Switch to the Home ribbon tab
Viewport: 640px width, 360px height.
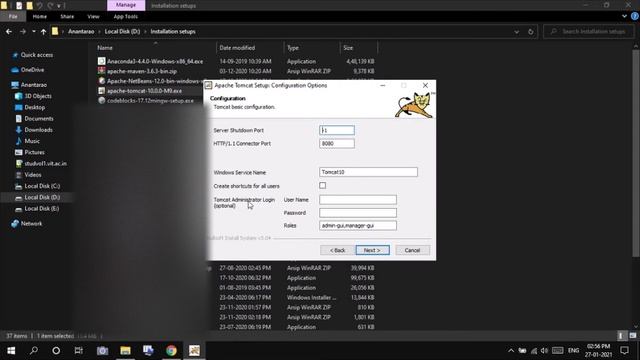tap(40, 17)
